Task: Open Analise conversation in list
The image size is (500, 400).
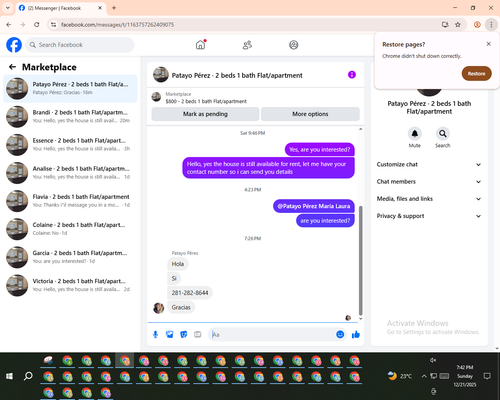Action: pos(70,173)
